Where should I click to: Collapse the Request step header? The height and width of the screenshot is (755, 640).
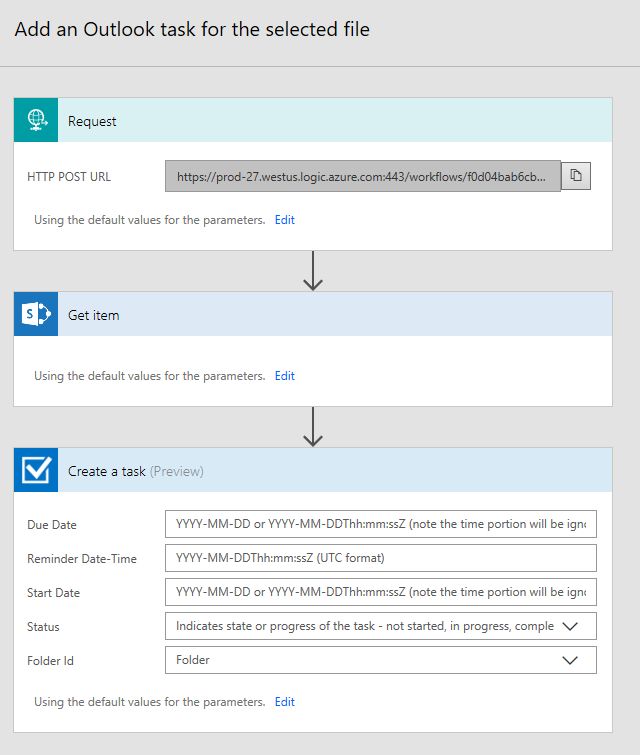coord(335,121)
